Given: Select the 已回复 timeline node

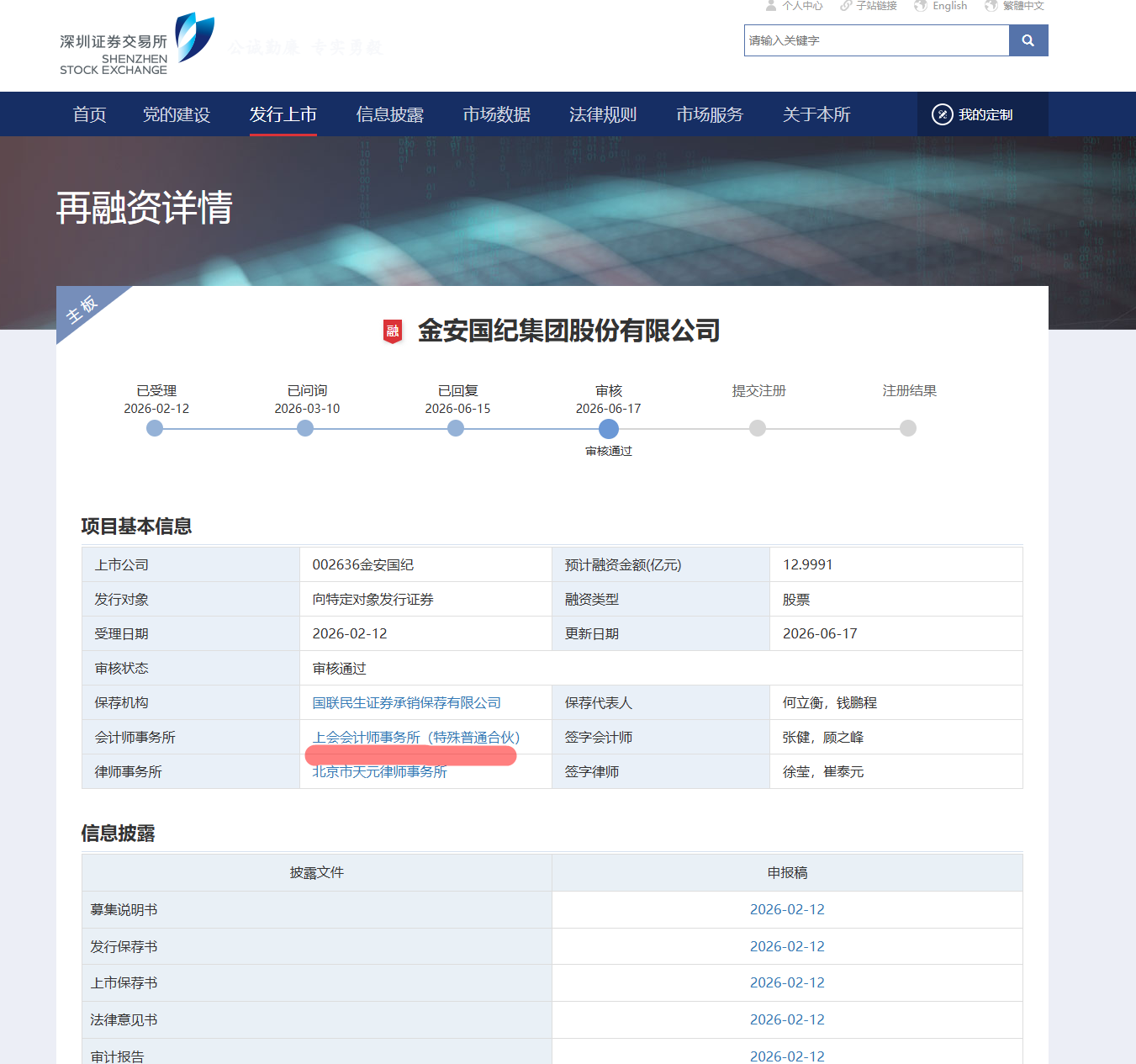Looking at the screenshot, I should [x=456, y=428].
